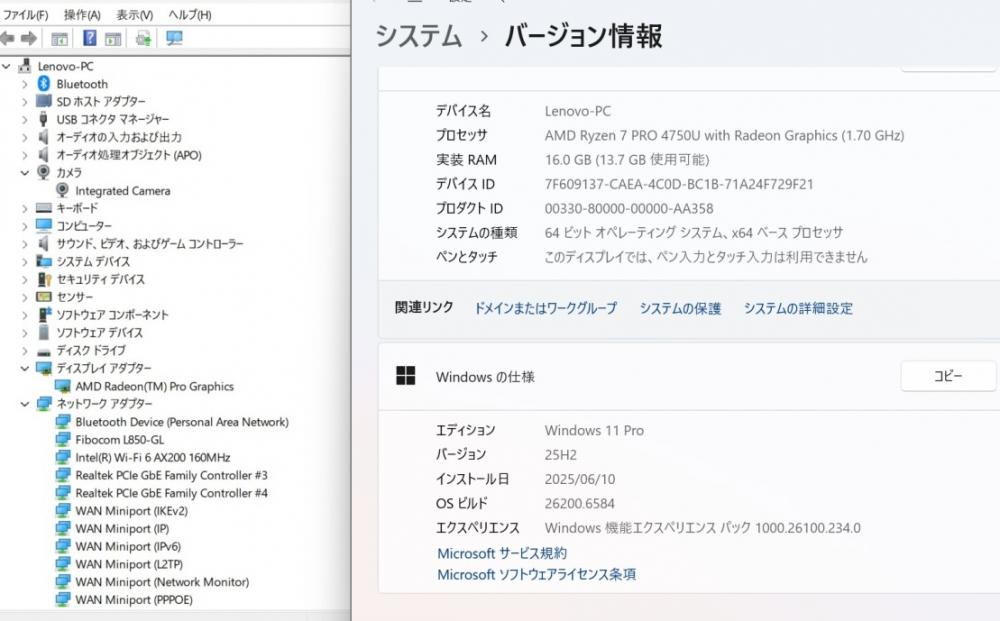Open the ヘルプ(H) menu
Viewport: 1000px width, 621px height.
point(189,14)
